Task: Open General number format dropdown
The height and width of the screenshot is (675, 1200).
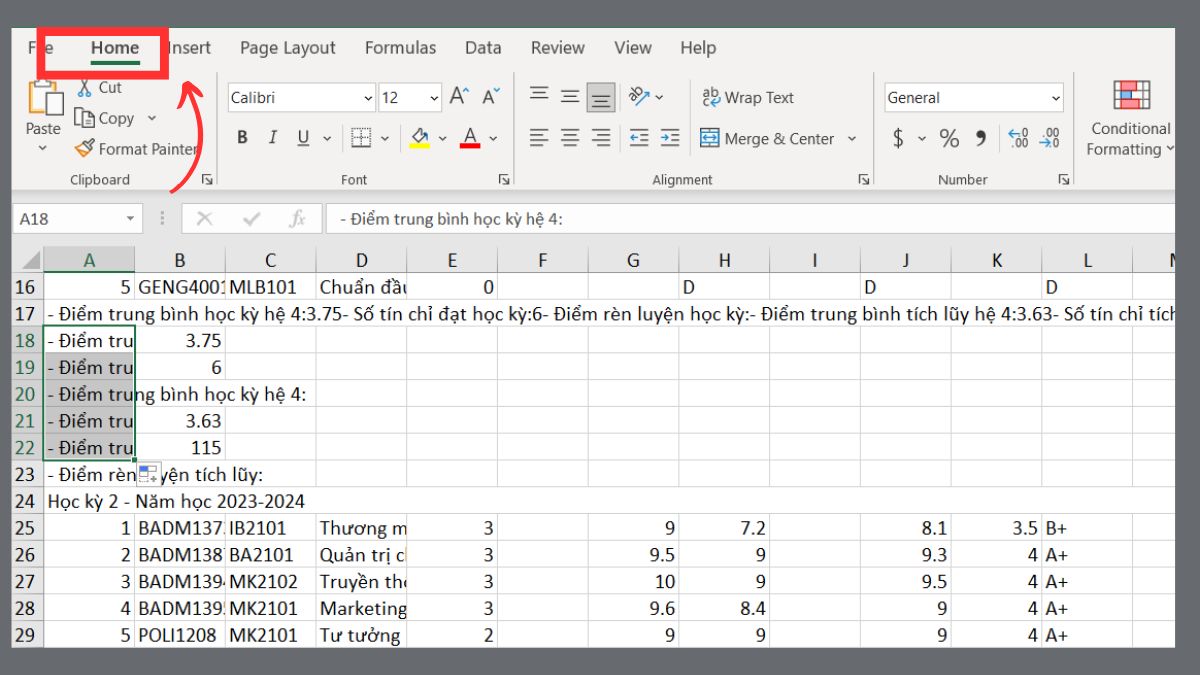Action: (x=1056, y=98)
